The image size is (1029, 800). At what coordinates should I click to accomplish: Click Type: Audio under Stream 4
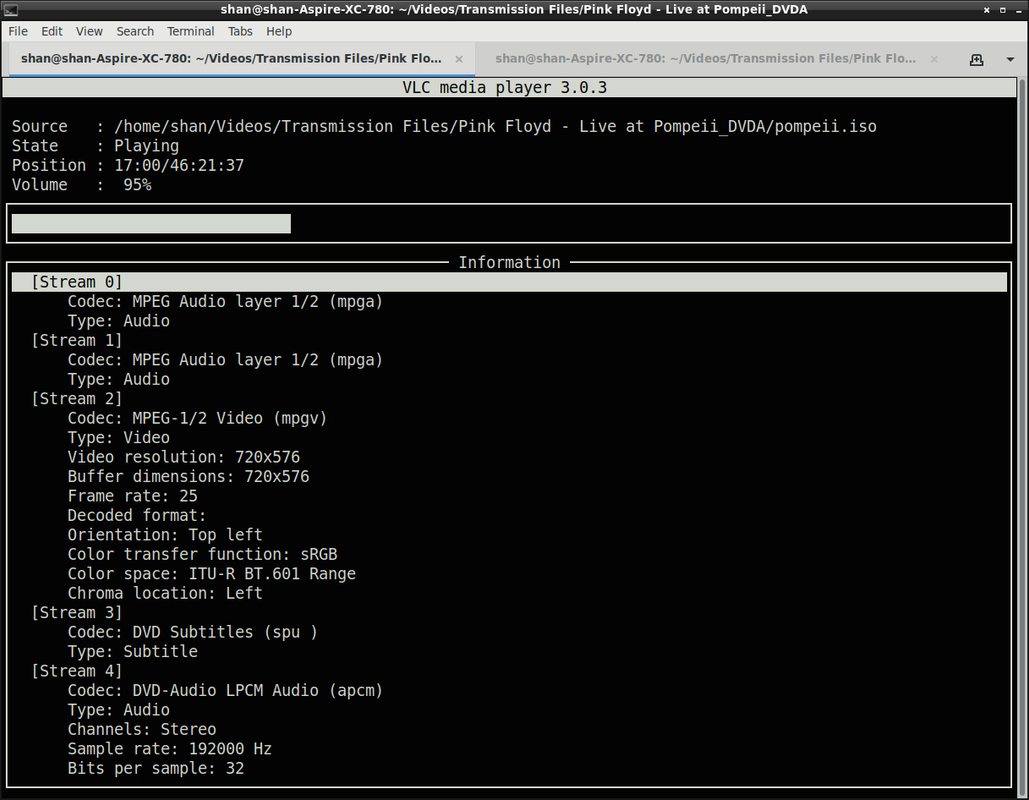(x=119, y=710)
